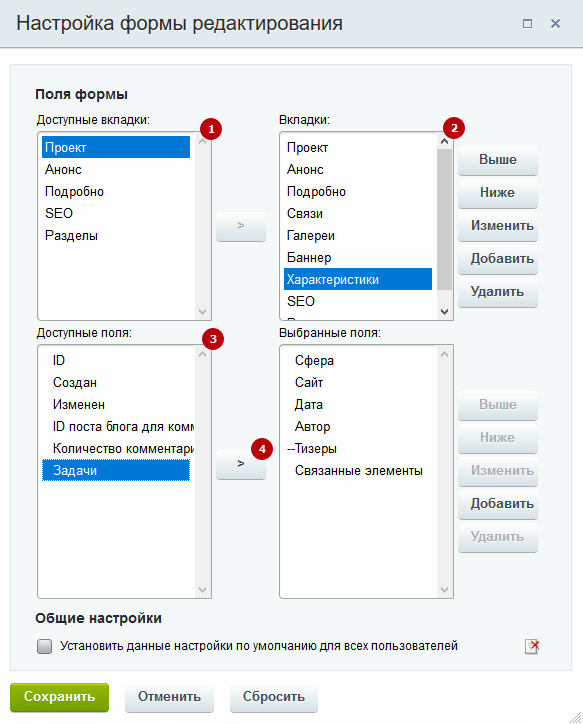The image size is (583, 724).
Task: Click the vertical scrollbar thumb of the Вкладки list
Action: 445,219
